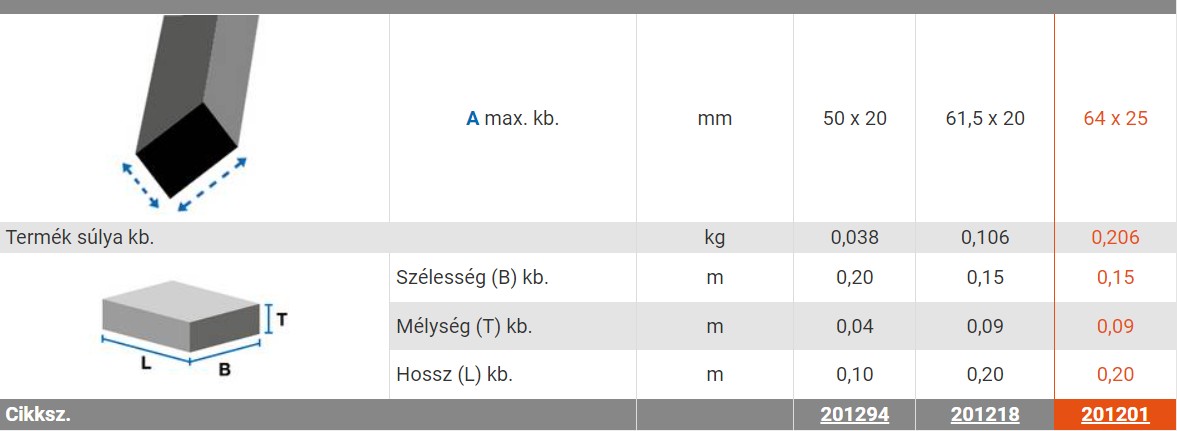Open article number 201218 link

[x=985, y=414]
